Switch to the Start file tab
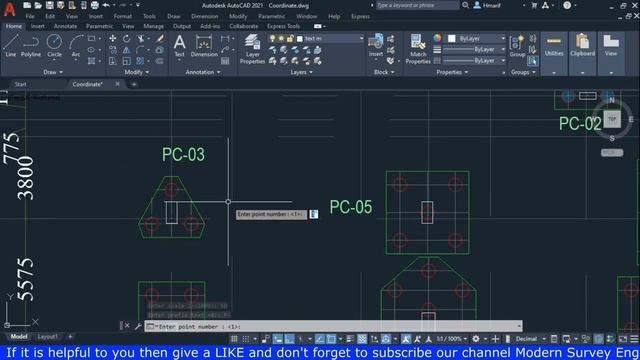Image resolution: width=640 pixels, height=360 pixels. tap(20, 84)
